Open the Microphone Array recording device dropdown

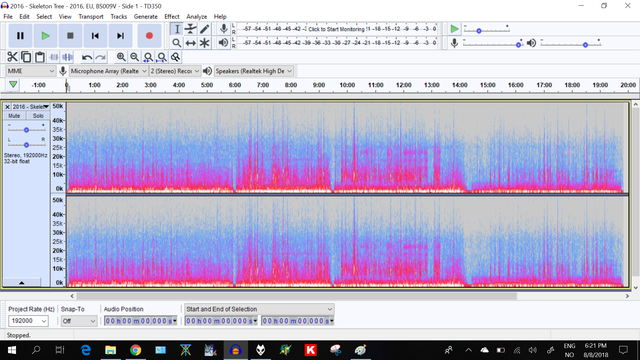108,71
